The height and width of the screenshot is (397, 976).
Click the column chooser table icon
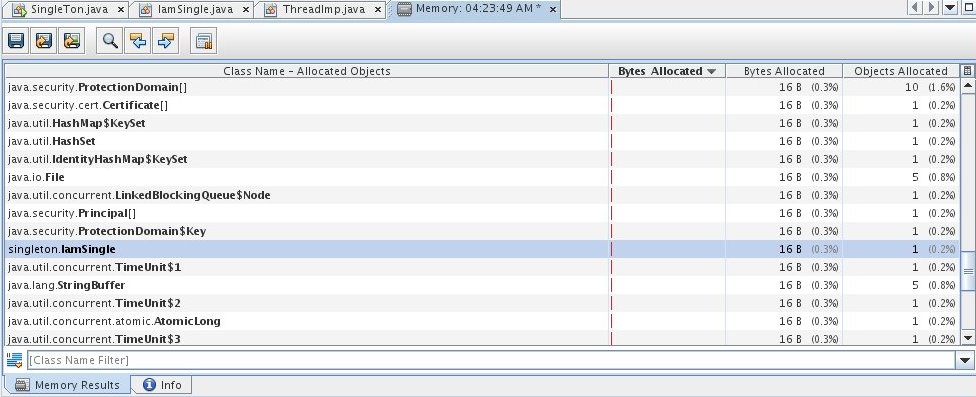pyautogui.click(x=967, y=71)
